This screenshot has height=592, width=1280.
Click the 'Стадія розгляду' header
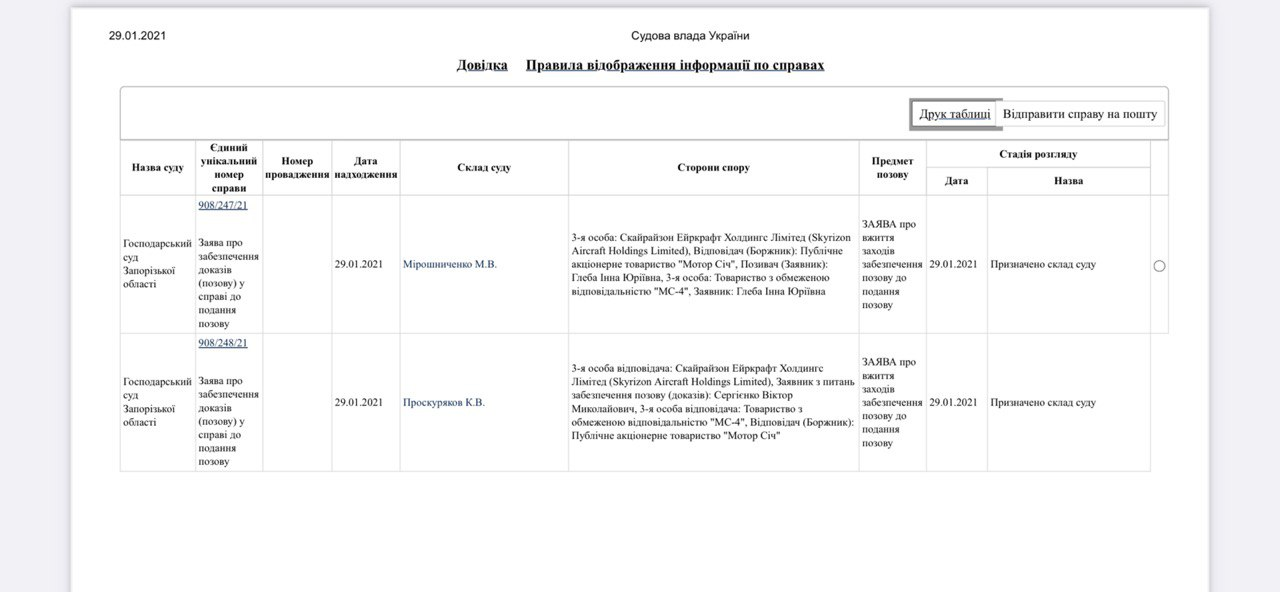pos(1040,153)
